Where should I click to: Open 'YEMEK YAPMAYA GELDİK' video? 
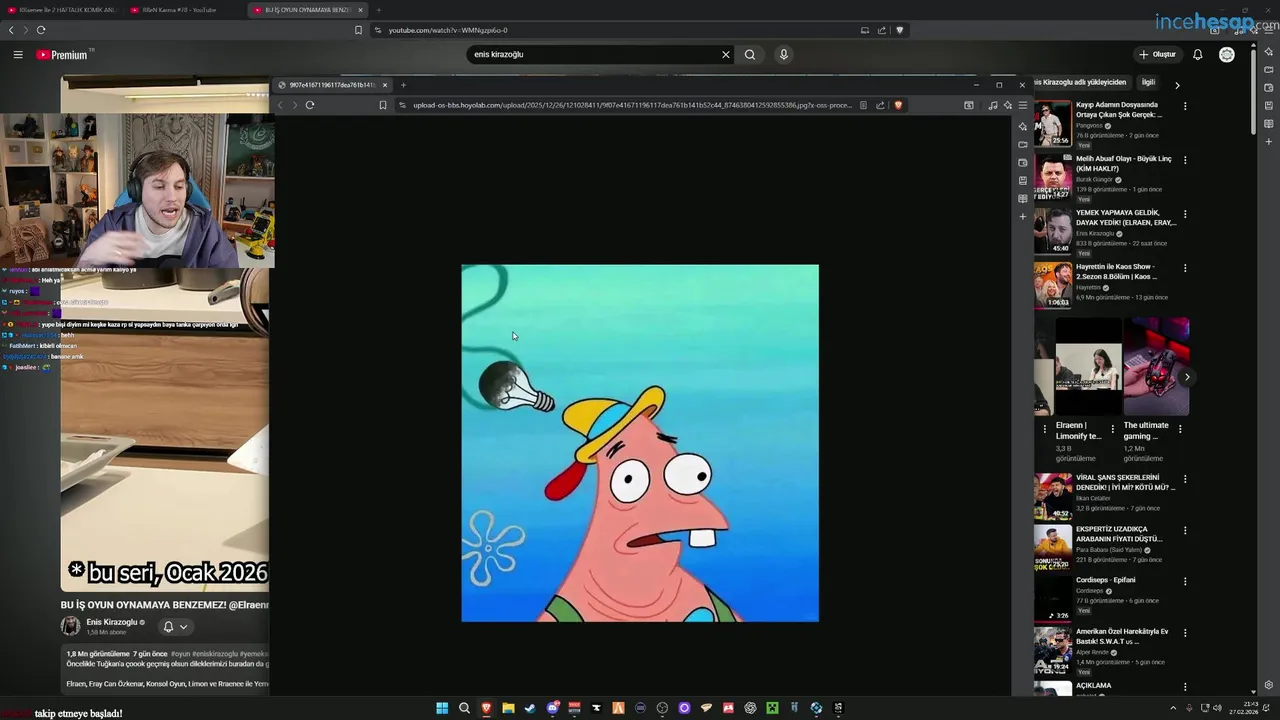1126,217
